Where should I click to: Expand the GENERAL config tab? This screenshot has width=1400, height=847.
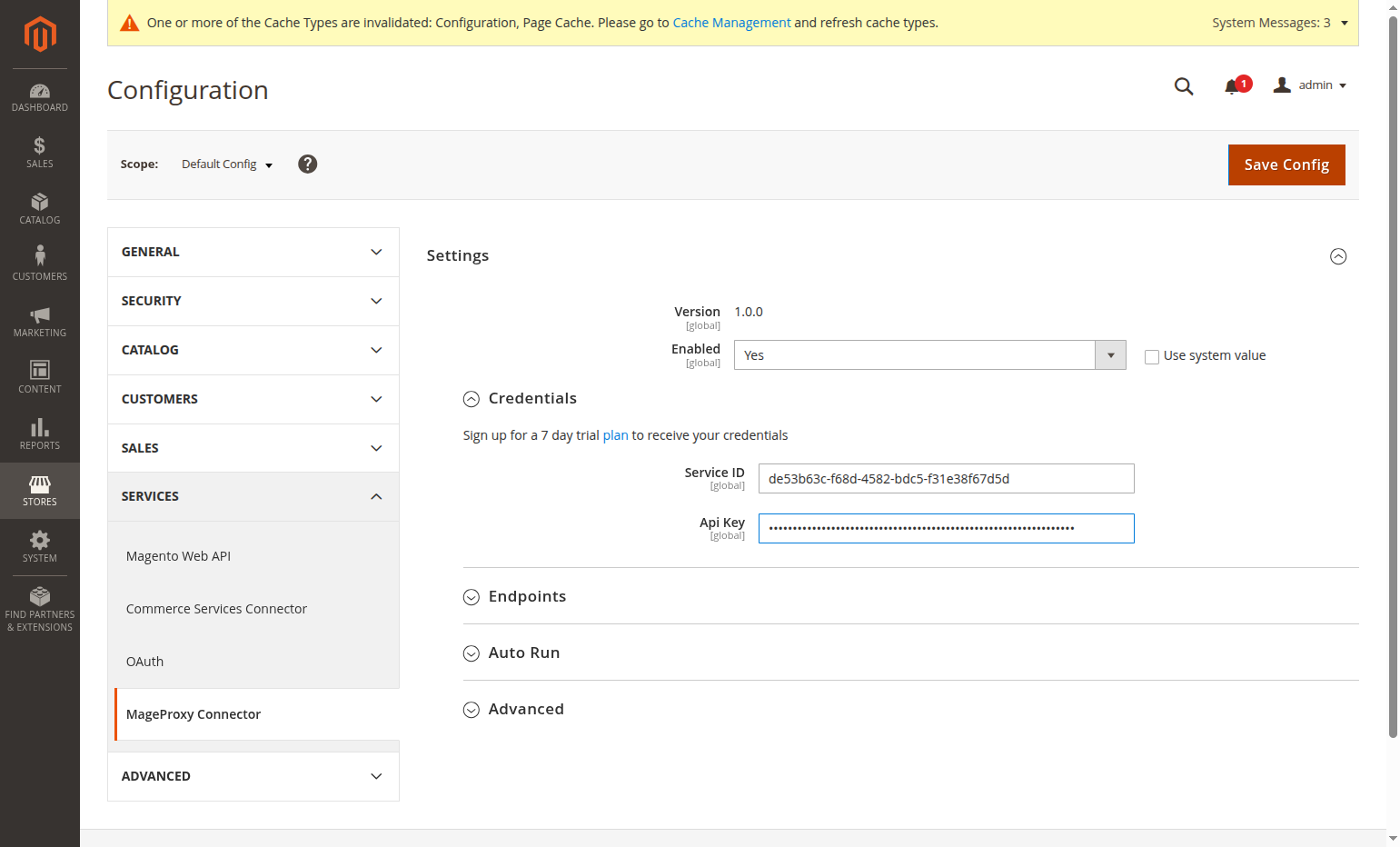pyautogui.click(x=253, y=253)
